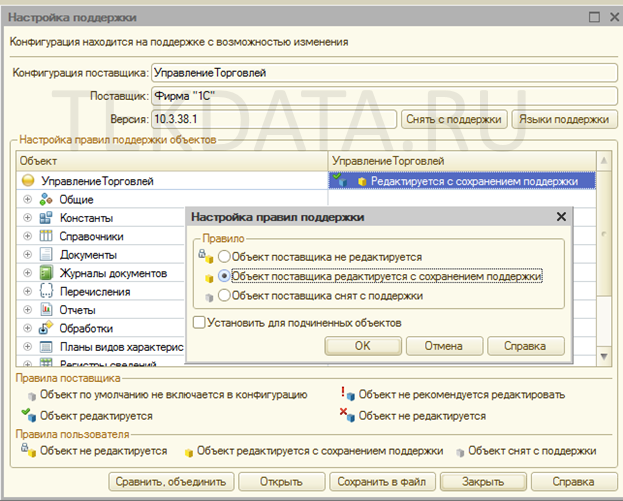Expand the Документы tree node
Viewport: 623px width, 501px height.
(x=27, y=254)
